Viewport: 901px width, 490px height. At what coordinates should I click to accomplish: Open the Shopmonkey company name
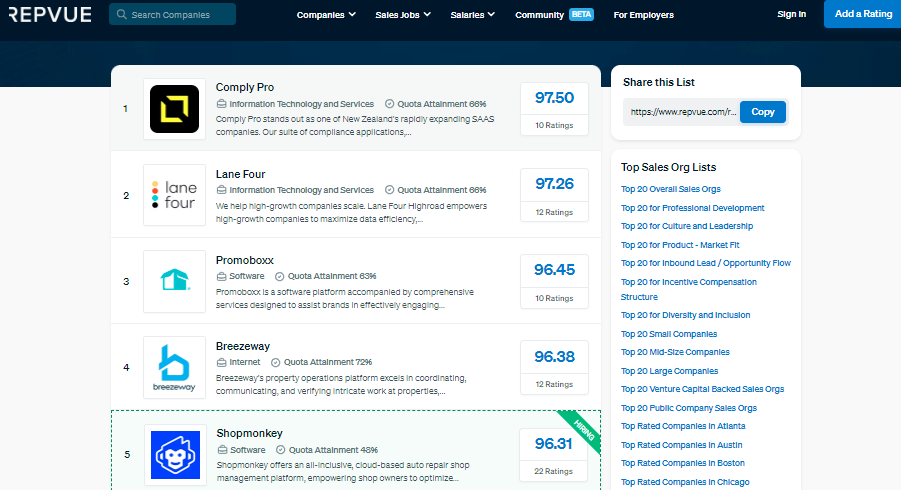click(249, 433)
